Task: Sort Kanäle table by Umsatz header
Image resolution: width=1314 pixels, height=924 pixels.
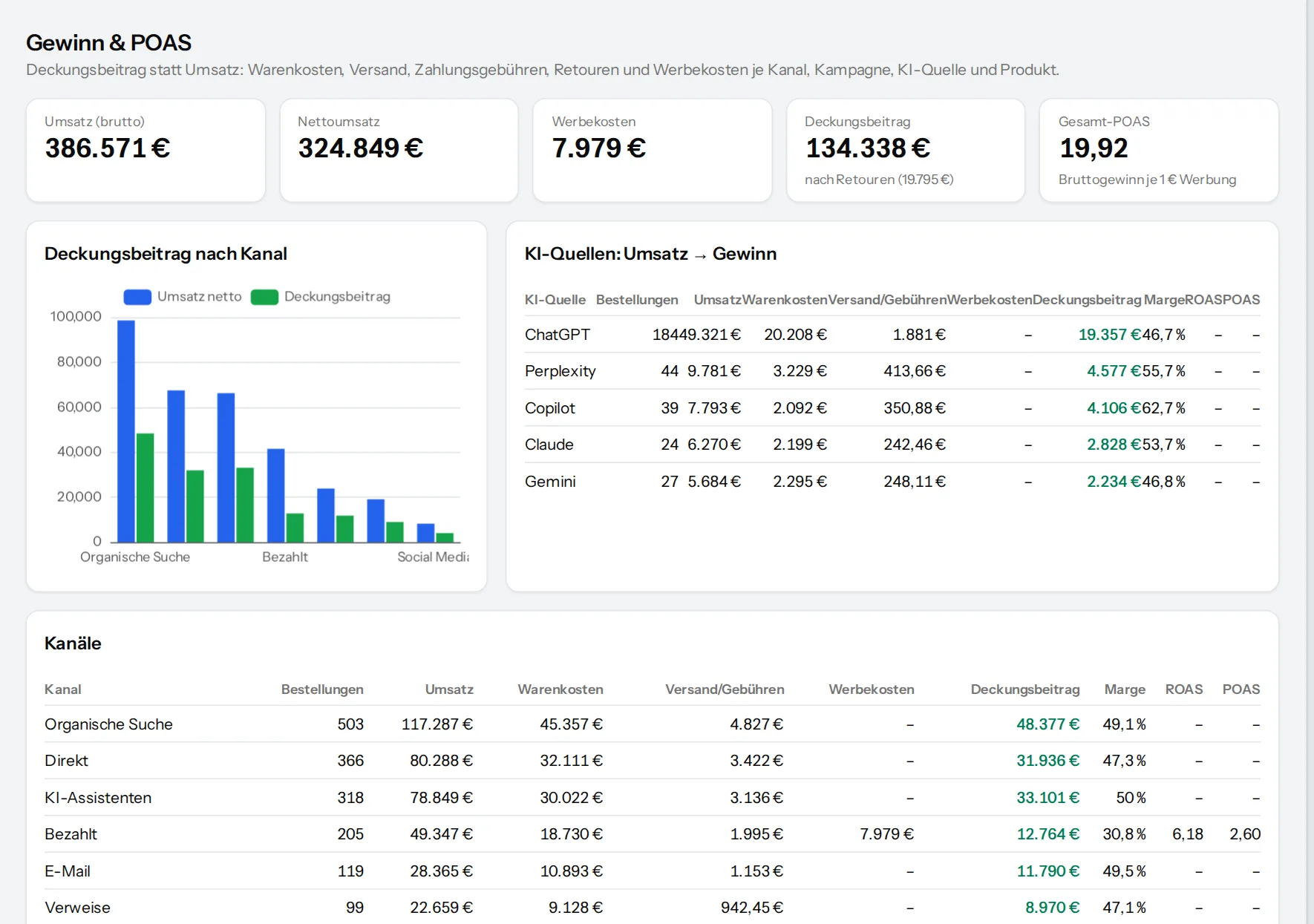Action: coord(449,689)
